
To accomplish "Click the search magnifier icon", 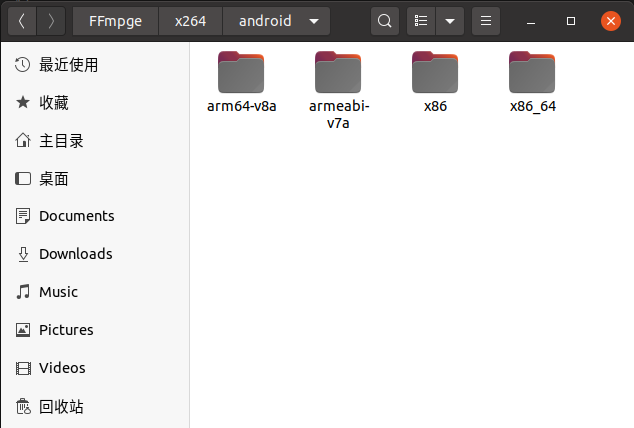I will coord(385,20).
